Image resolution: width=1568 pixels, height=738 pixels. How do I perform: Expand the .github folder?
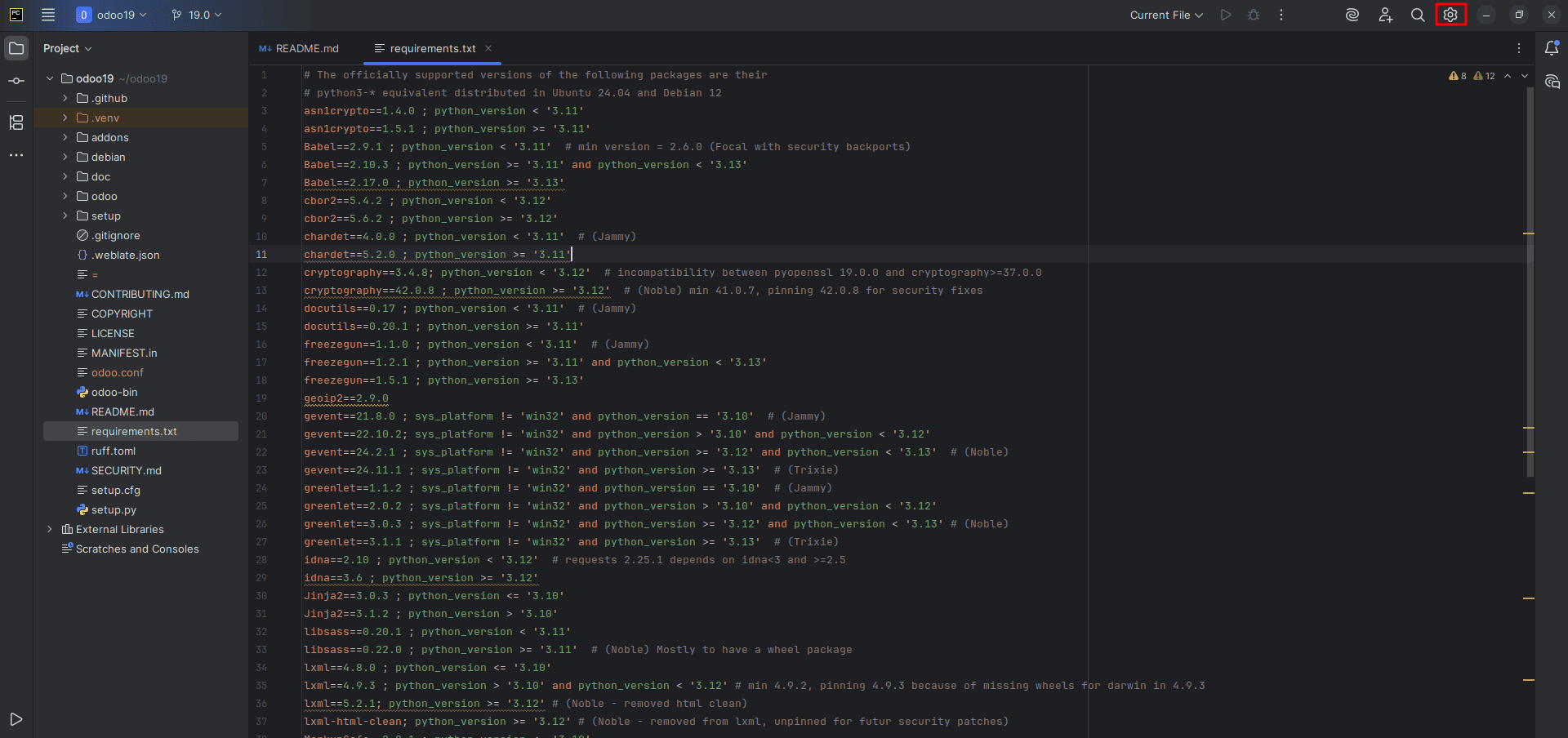(x=65, y=98)
